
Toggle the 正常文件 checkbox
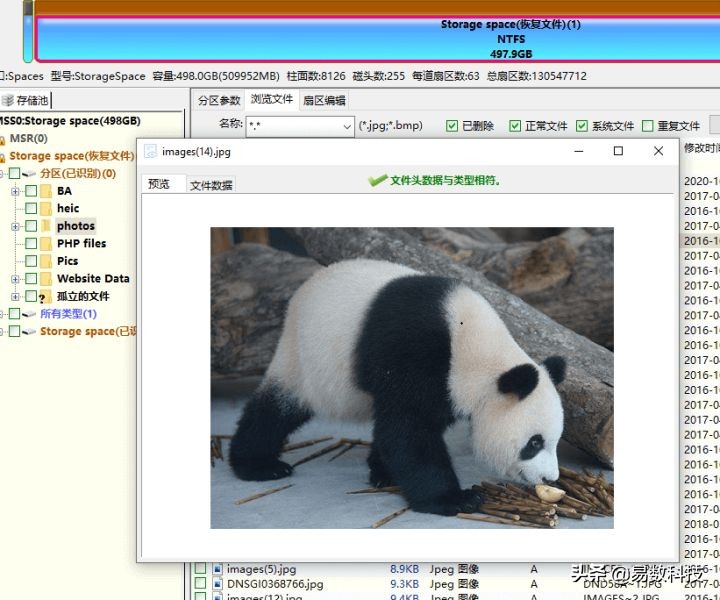pos(515,126)
